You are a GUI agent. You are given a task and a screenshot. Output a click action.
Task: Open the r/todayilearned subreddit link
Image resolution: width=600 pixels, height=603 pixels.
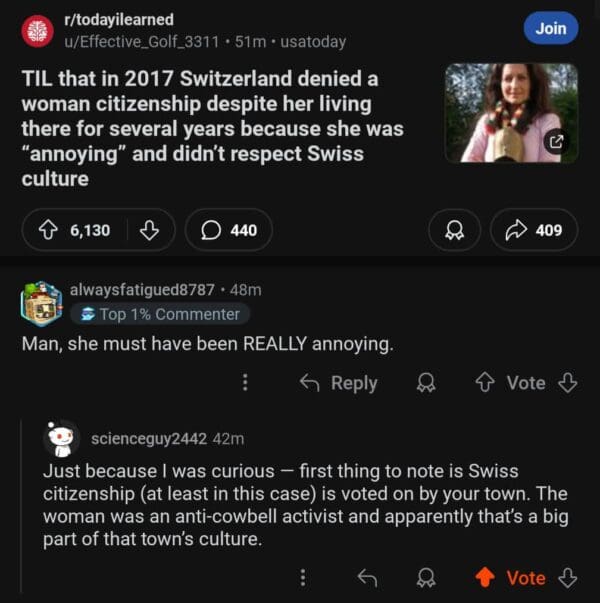point(118,20)
